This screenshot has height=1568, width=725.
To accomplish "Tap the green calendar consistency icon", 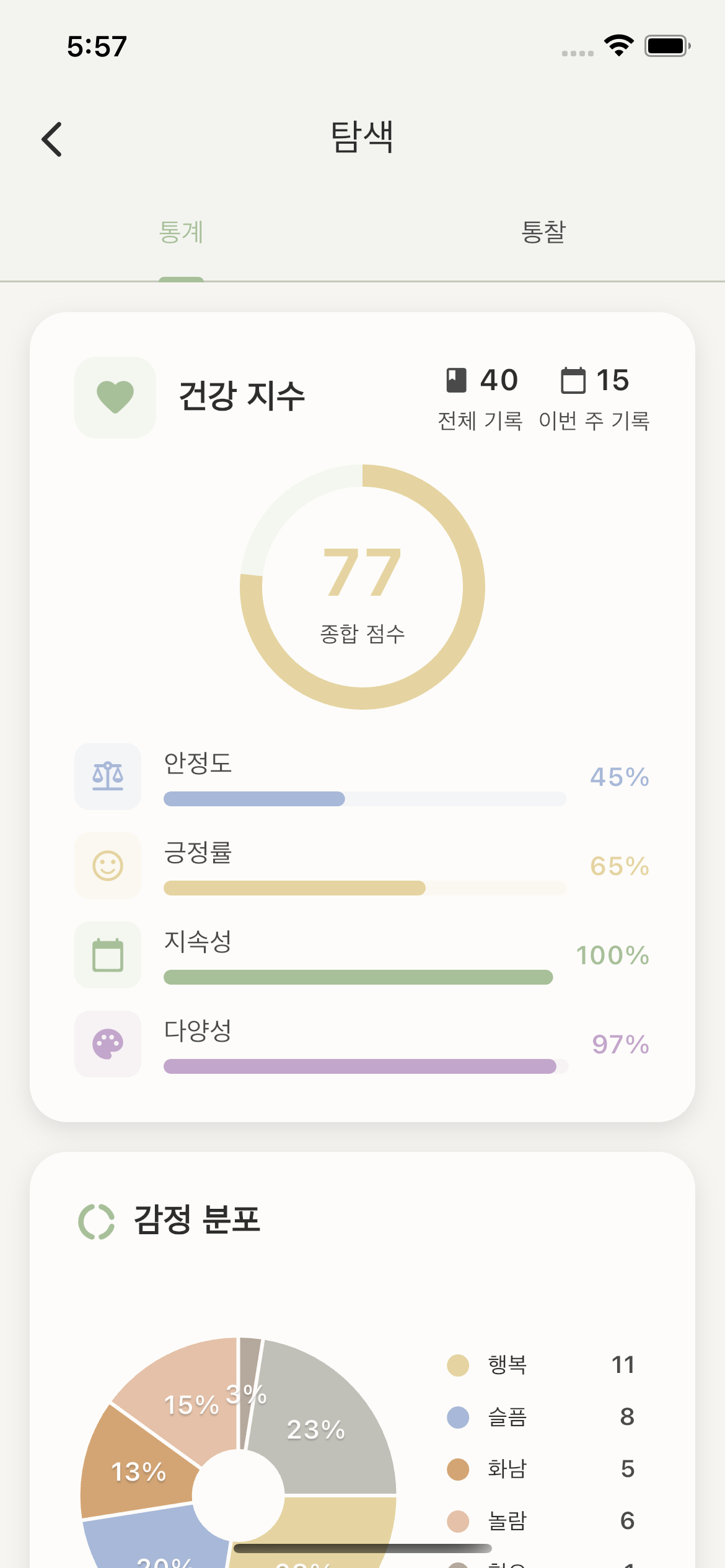I will click(x=108, y=955).
